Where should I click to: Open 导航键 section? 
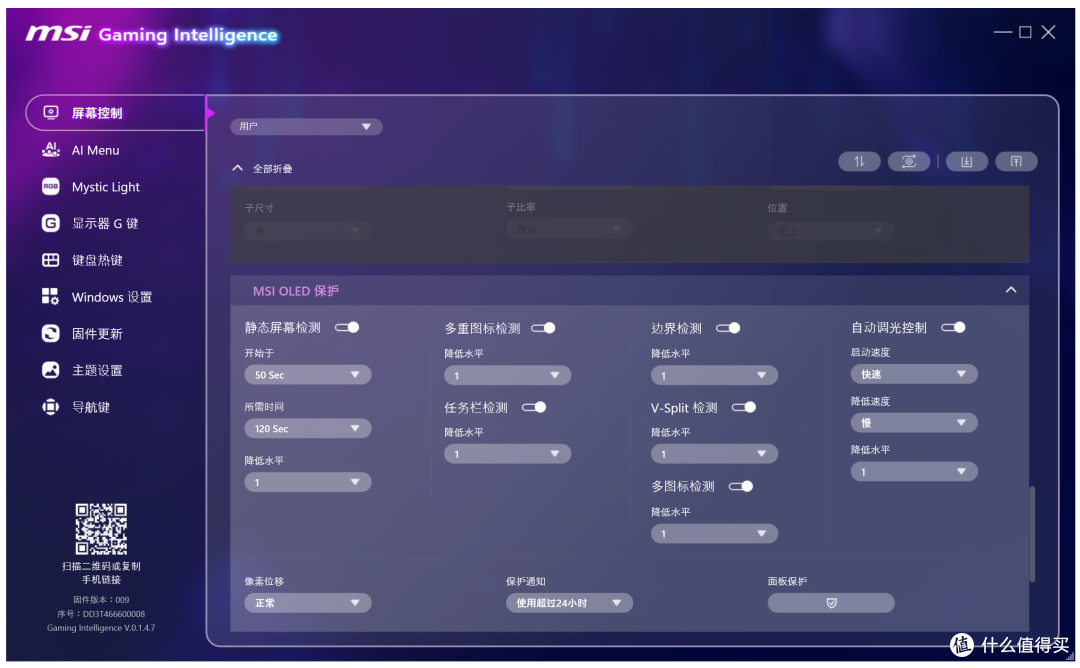[x=91, y=407]
